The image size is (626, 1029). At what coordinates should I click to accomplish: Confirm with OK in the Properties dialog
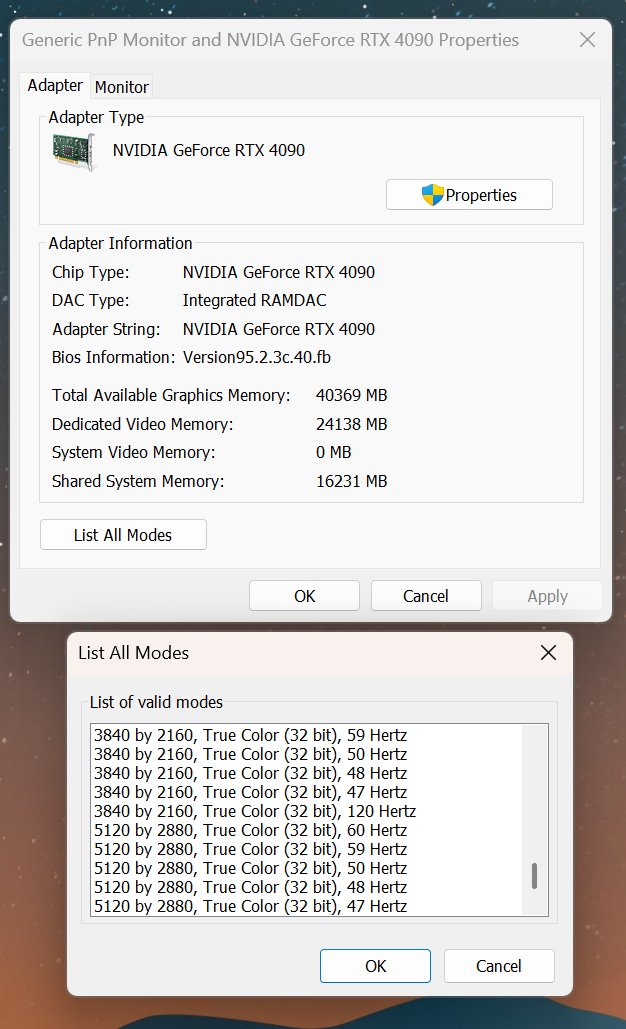pyautogui.click(x=304, y=596)
